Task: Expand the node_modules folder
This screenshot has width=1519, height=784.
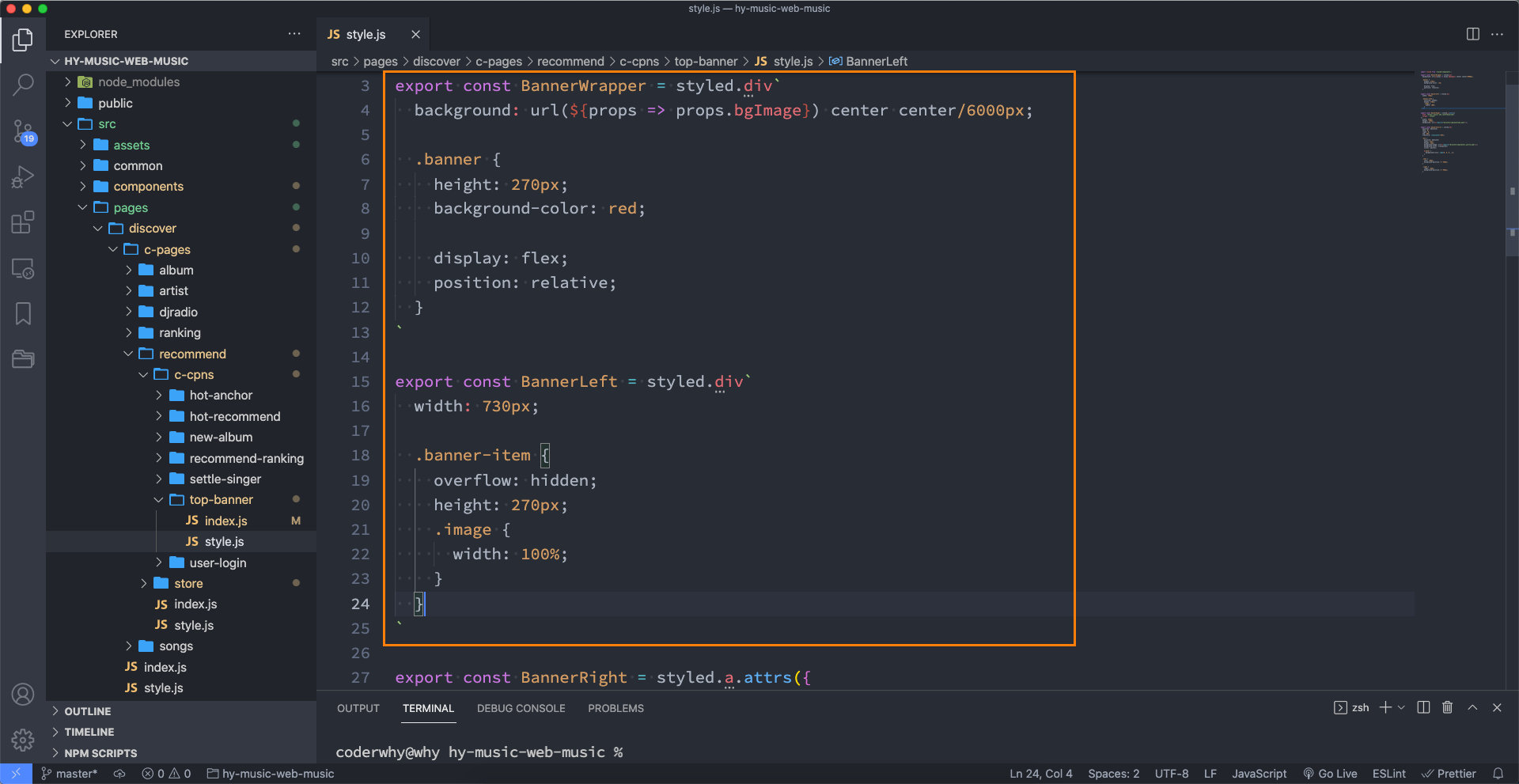Action: [138, 82]
